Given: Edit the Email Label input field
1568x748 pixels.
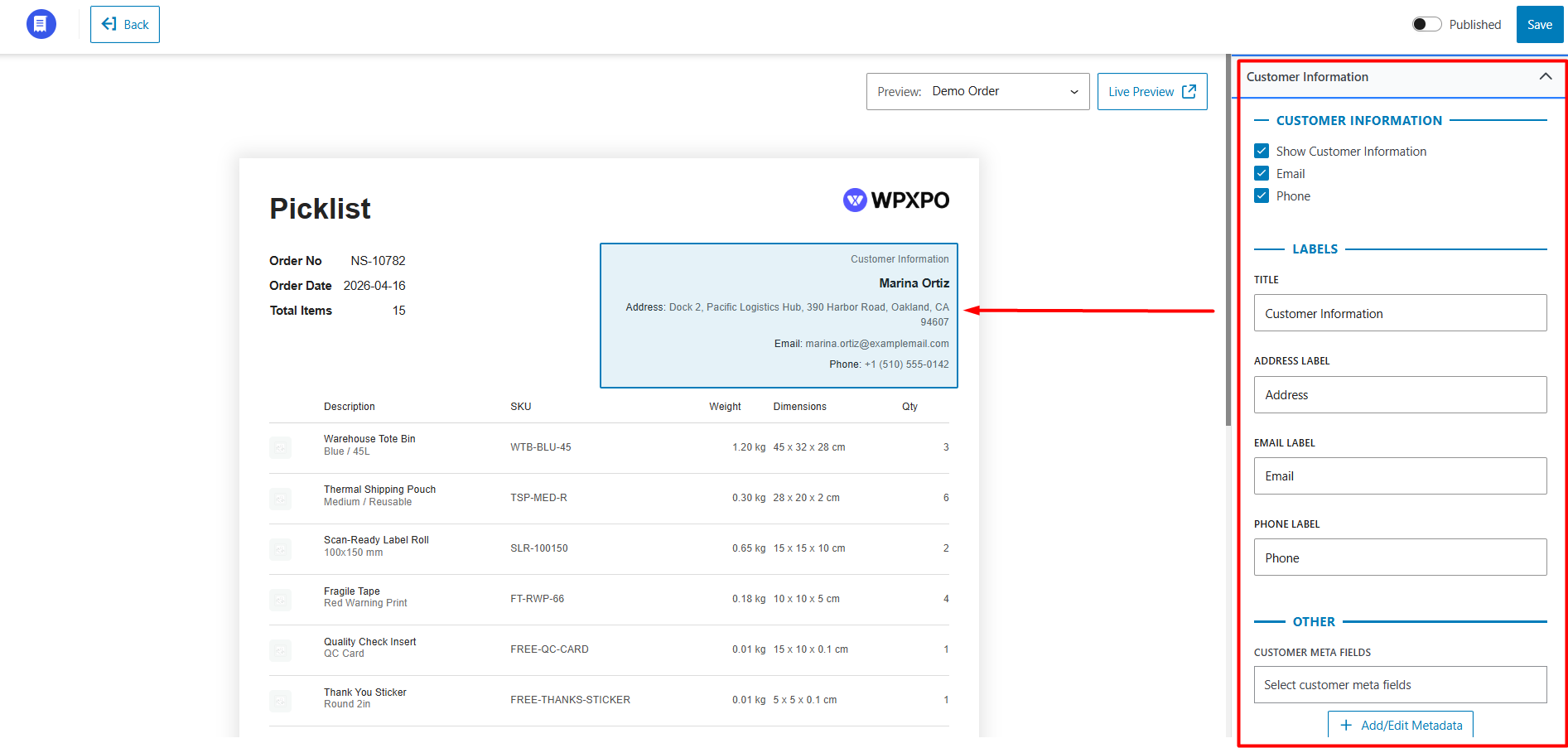Looking at the screenshot, I should click(1400, 475).
